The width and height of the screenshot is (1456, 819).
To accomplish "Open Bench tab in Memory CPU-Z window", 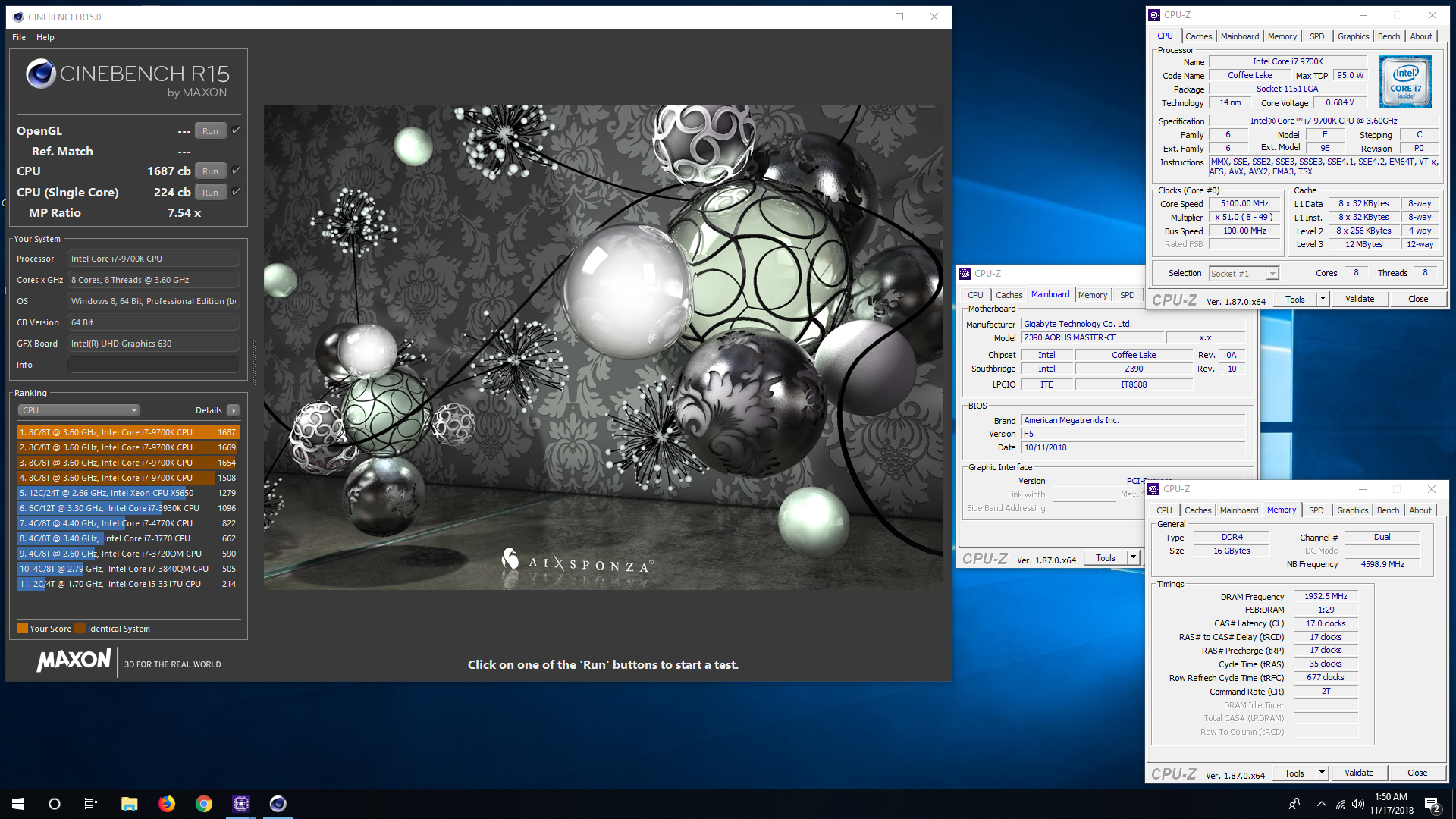I will tap(1389, 510).
